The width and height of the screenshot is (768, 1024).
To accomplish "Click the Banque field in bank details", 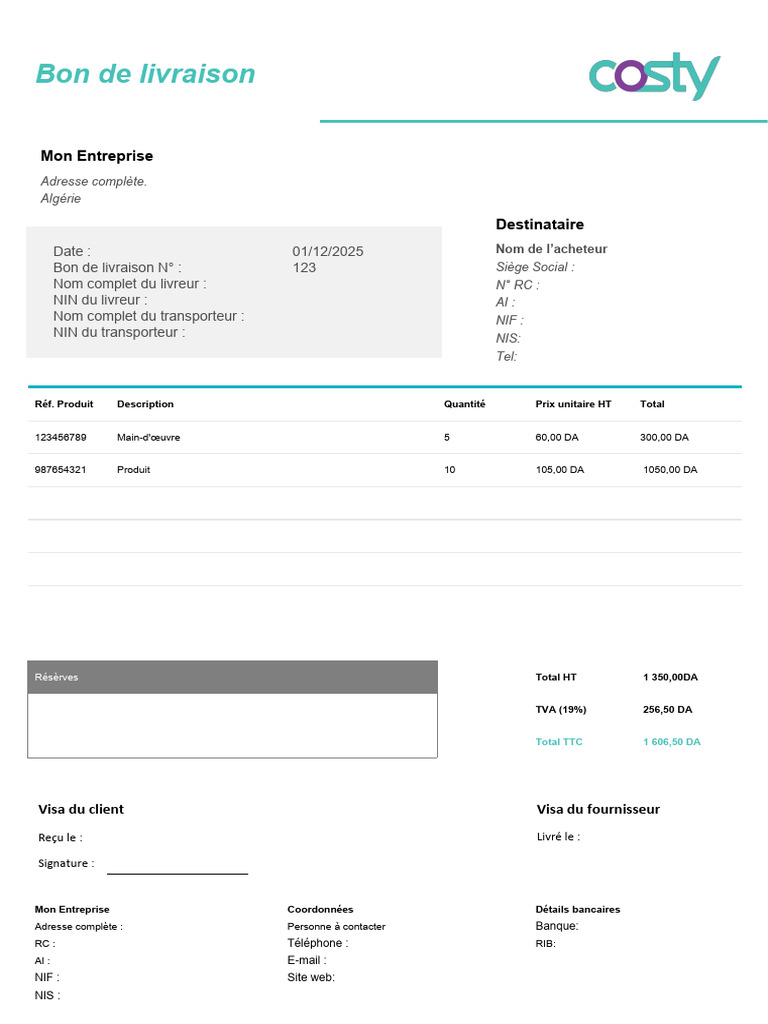I will (557, 926).
